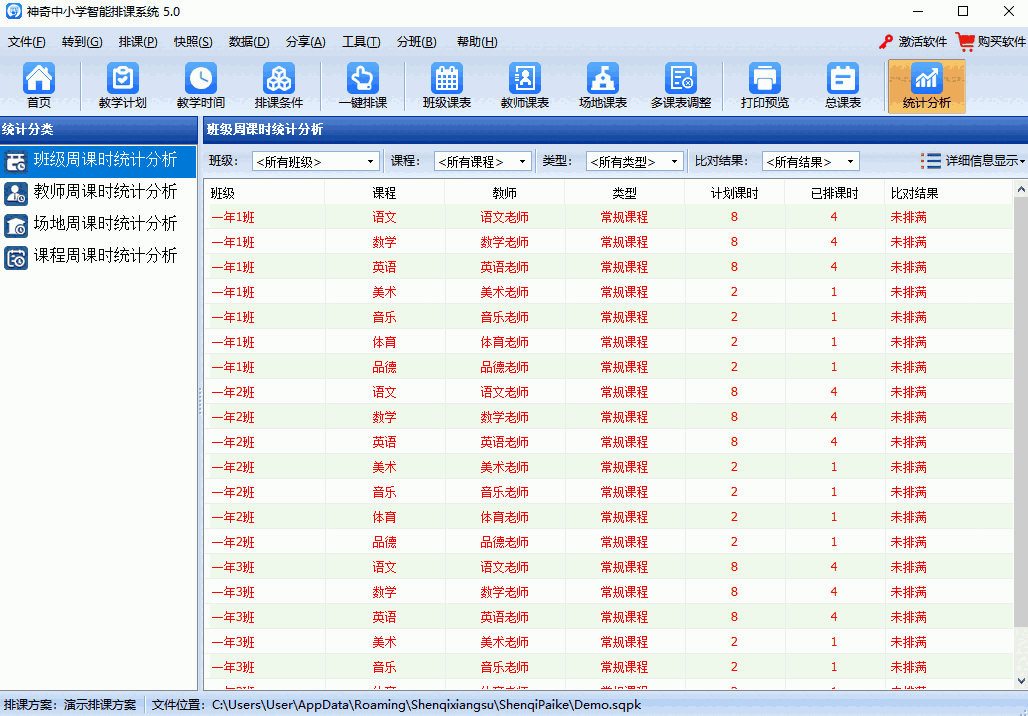Expand 详细信息显示 display options
This screenshot has width=1028, height=716.
973,161
